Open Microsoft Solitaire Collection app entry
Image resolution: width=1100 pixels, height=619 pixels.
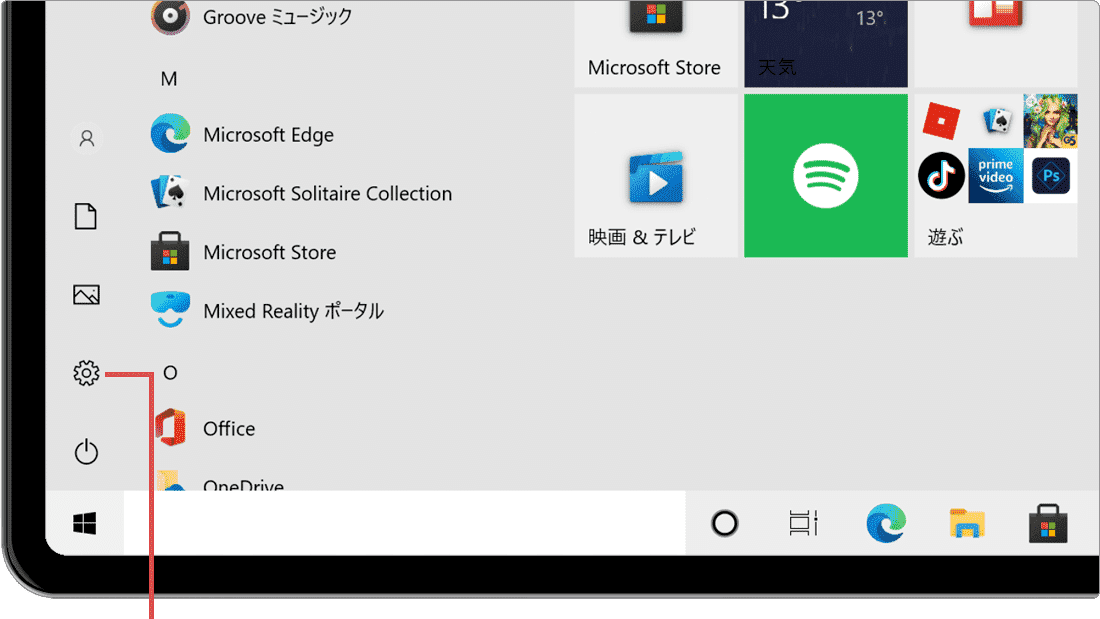[x=302, y=193]
